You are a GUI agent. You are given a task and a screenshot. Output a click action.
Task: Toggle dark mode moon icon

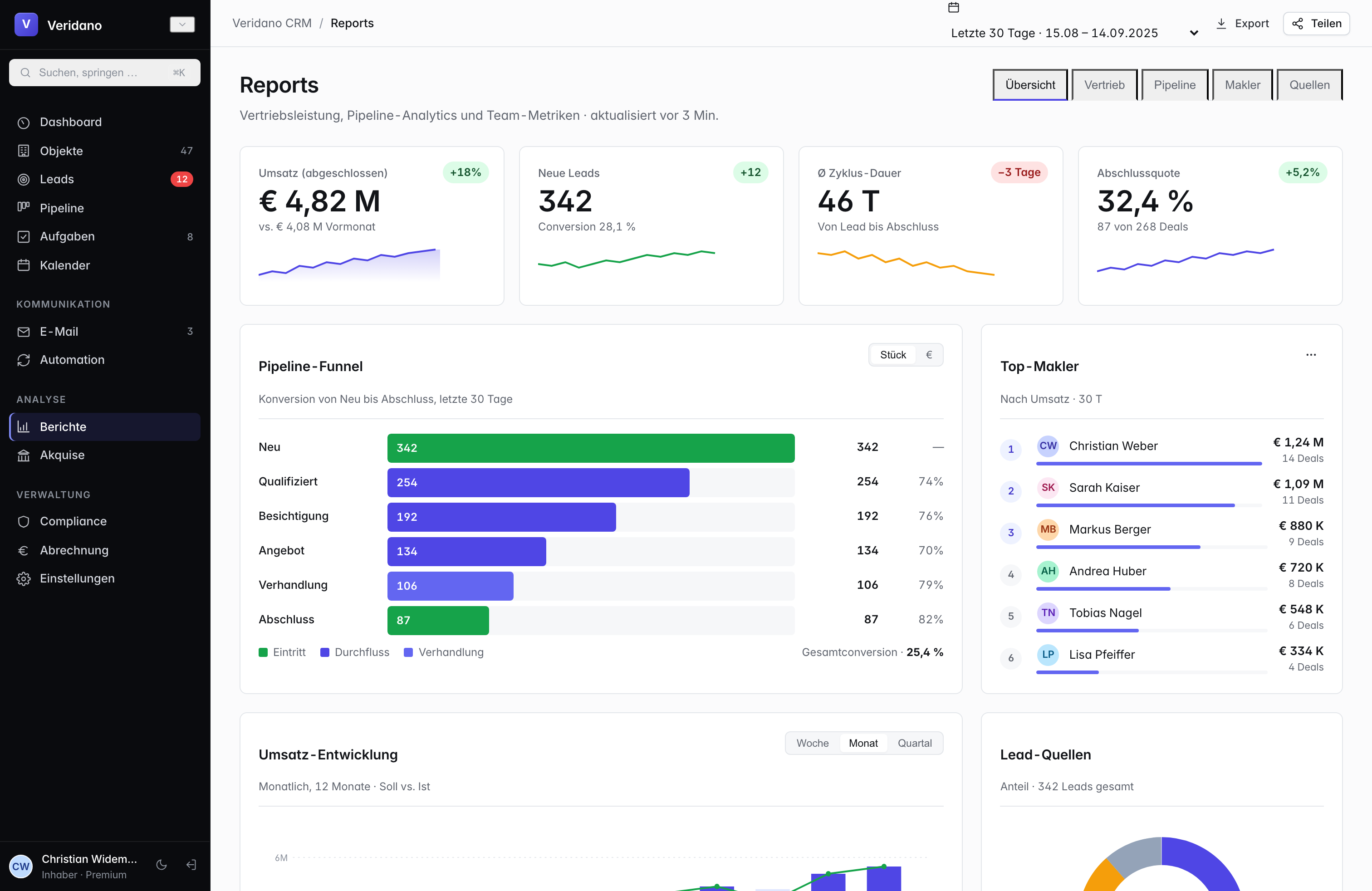pos(162,865)
